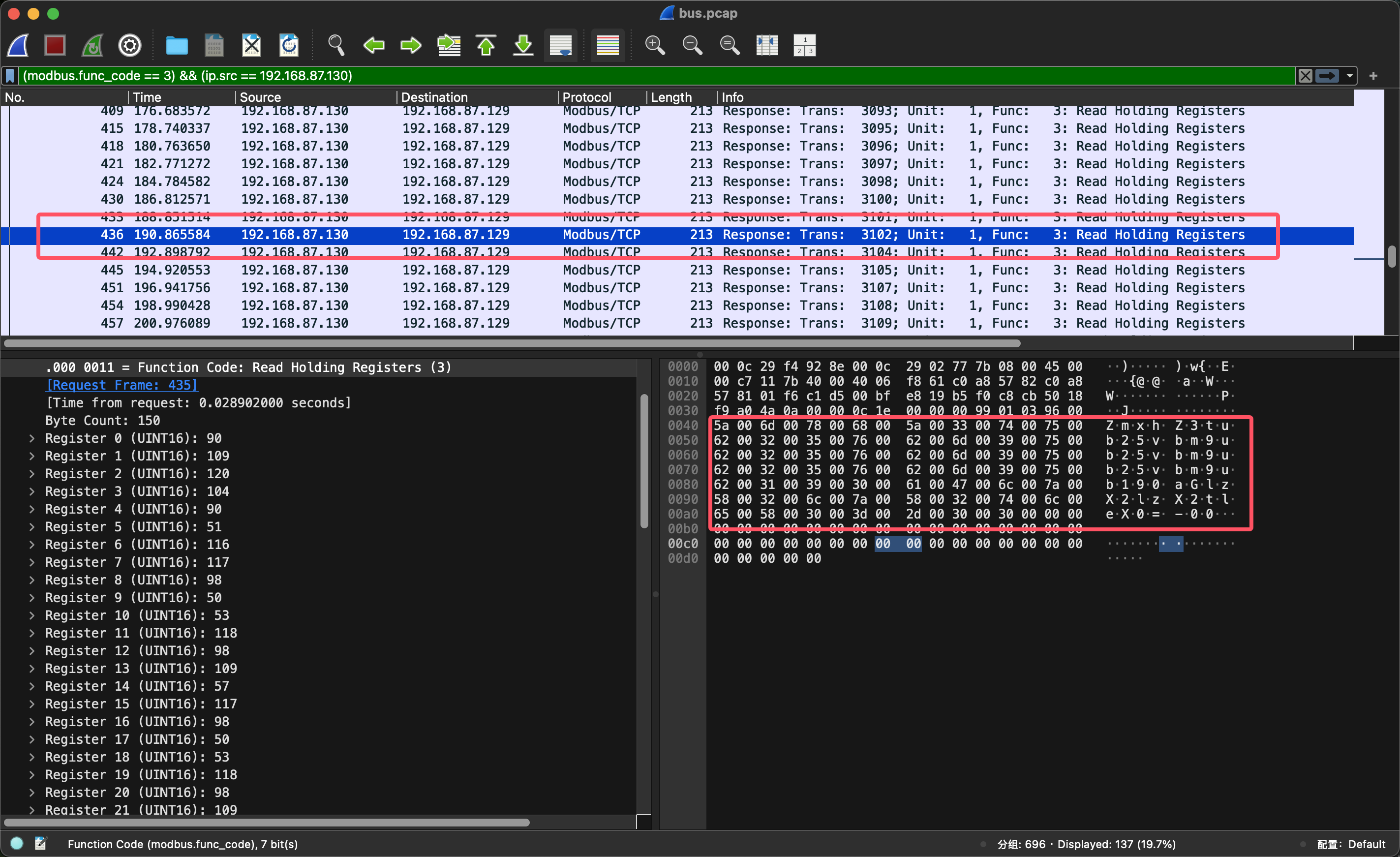Viewport: 1400px width, 857px height.
Task: Expand Register 3 (UINT16): 104
Action: (x=32, y=491)
